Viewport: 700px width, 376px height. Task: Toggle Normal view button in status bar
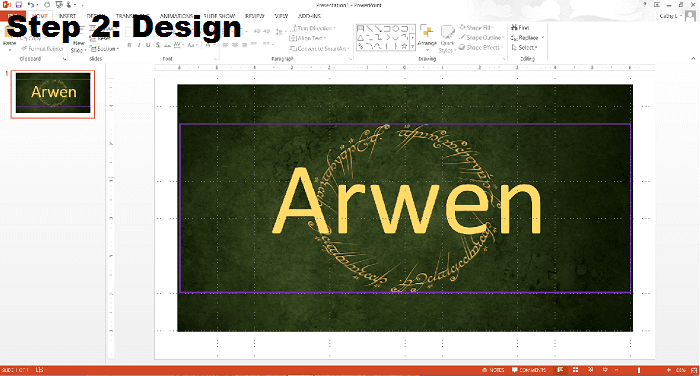click(560, 370)
